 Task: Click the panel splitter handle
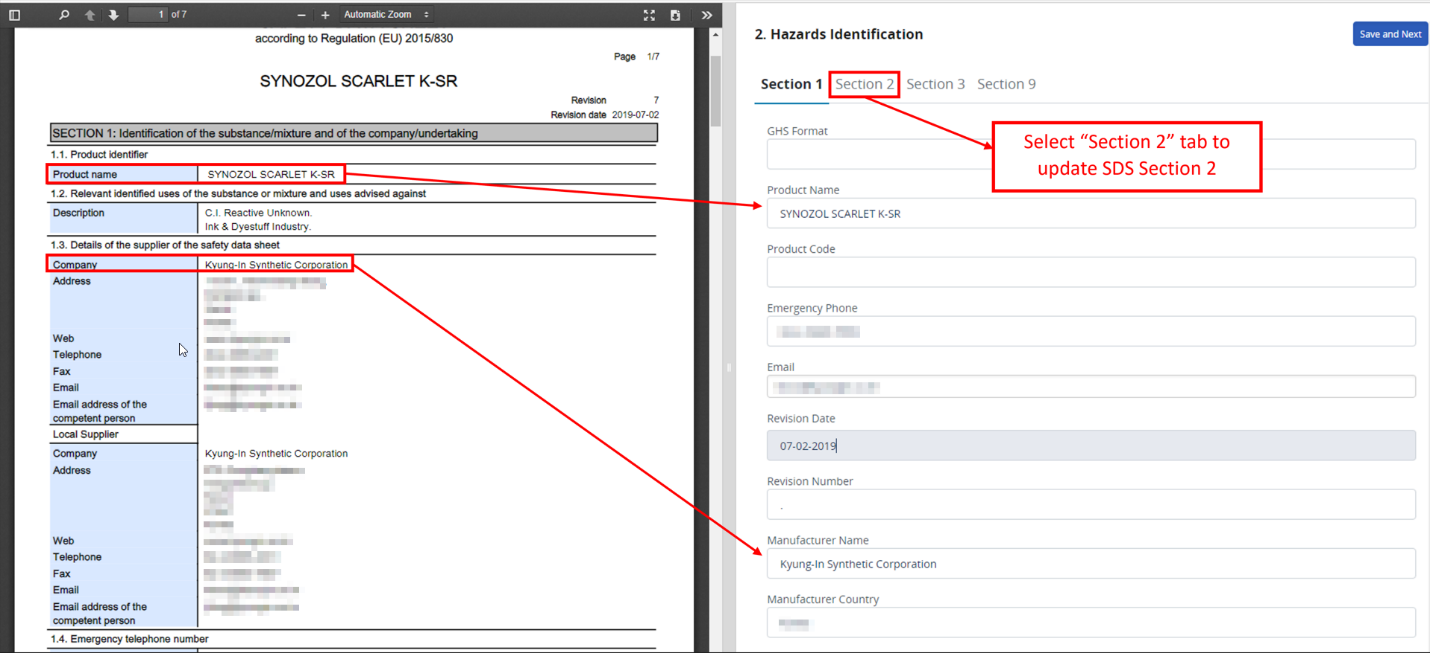coord(728,367)
